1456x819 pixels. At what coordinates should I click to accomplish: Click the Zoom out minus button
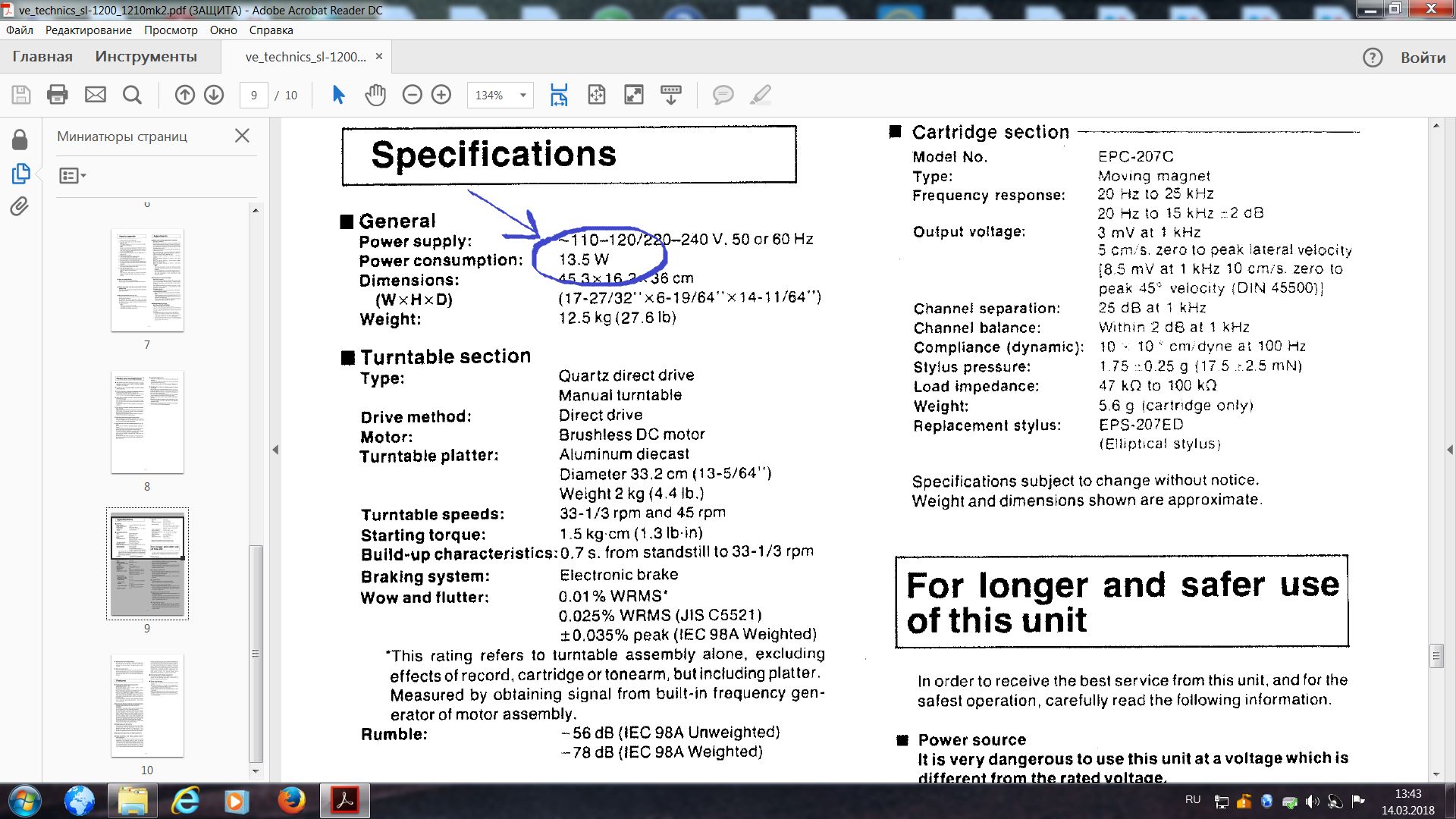coord(412,95)
